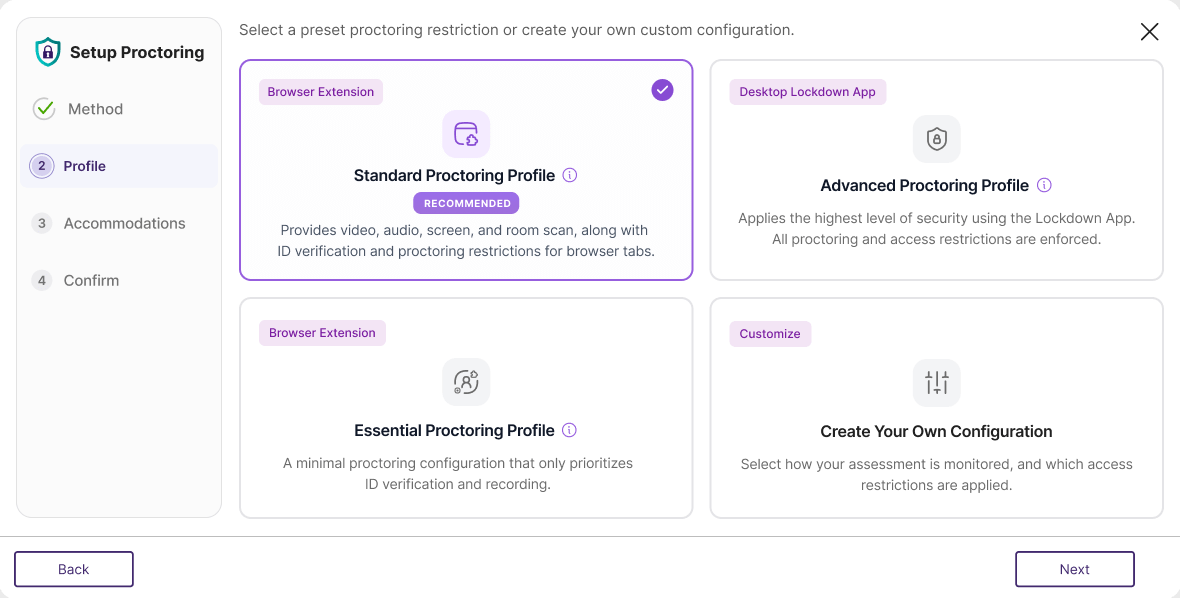Choose the Create Your Own Configuration card

coord(936,450)
